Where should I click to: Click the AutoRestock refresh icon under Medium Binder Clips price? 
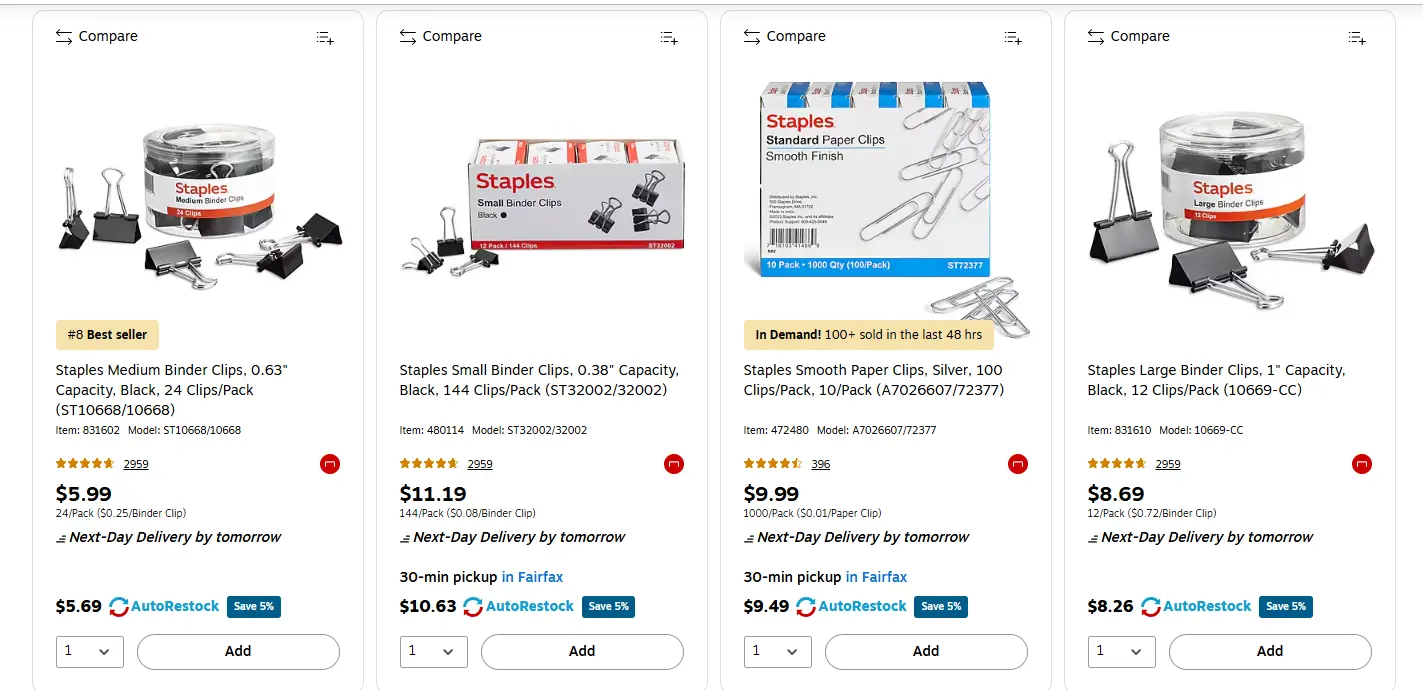119,606
